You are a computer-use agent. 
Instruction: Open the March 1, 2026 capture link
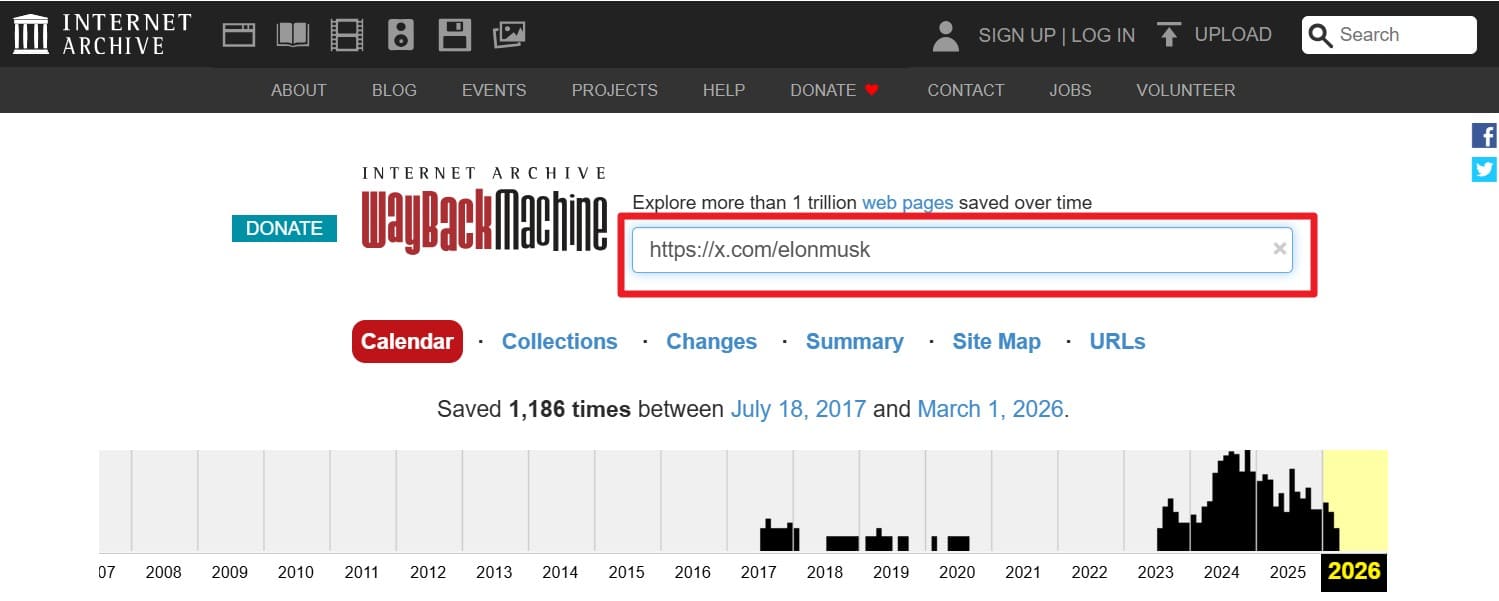pyautogui.click(x=990, y=409)
